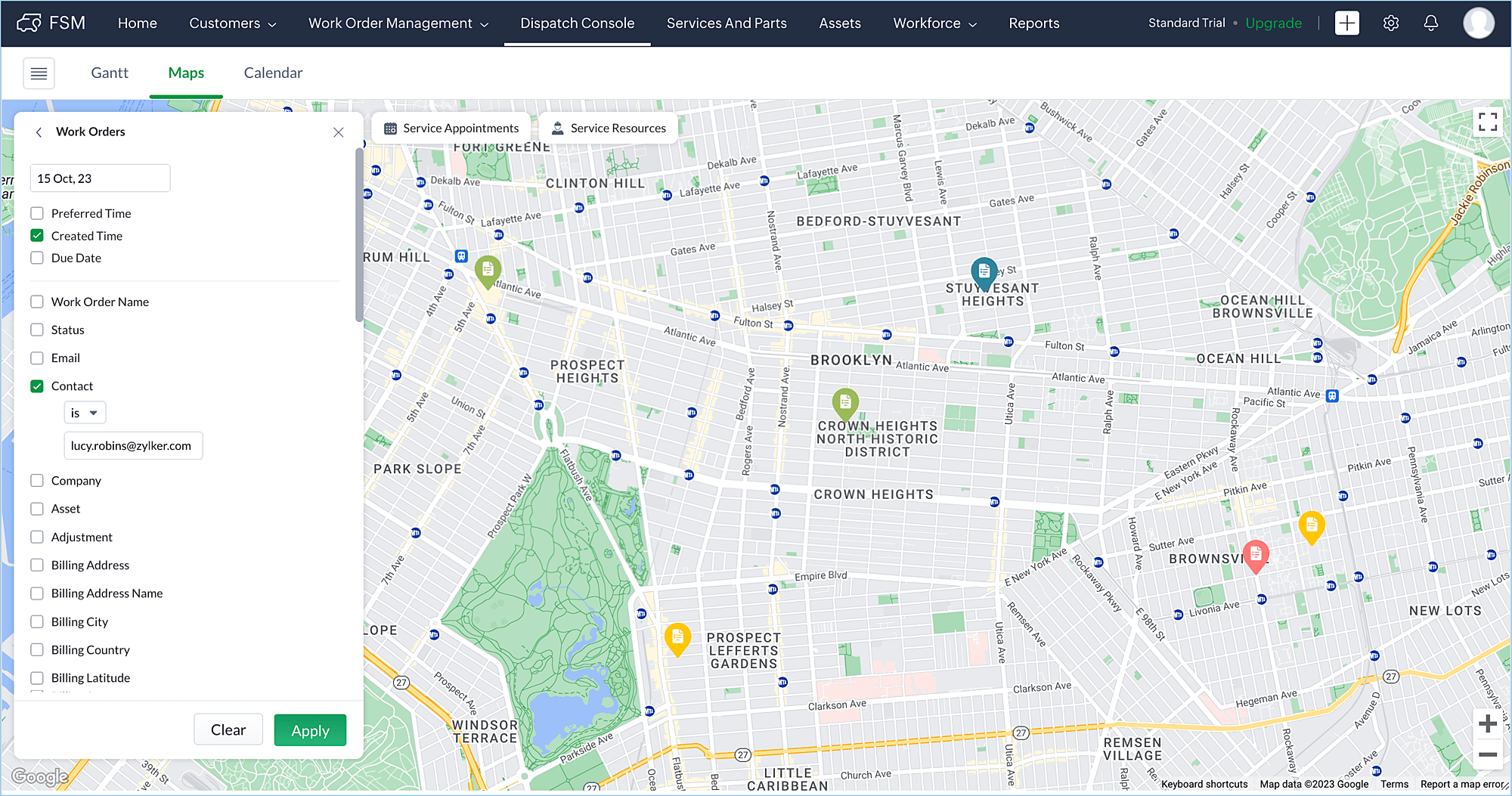The image size is (1512, 796).
Task: Uncheck the Contact filter checkbox
Action: (37, 386)
